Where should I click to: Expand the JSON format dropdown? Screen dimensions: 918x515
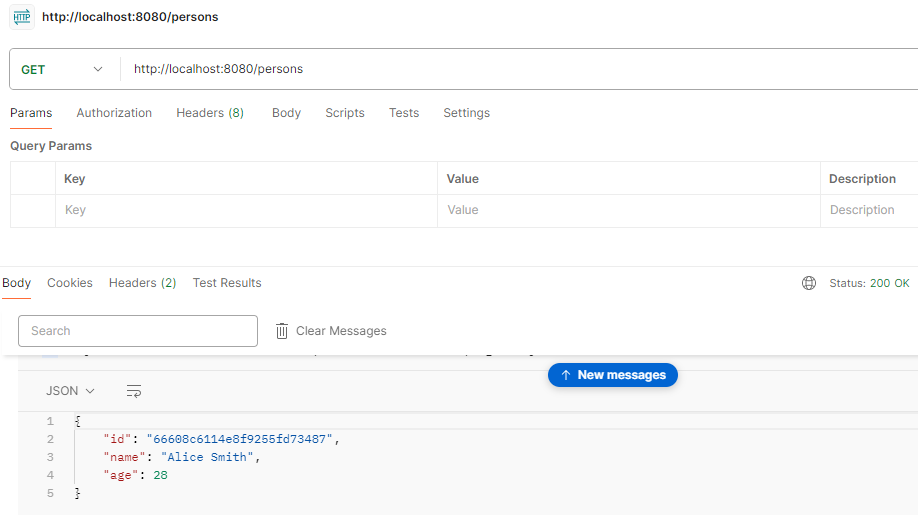70,391
